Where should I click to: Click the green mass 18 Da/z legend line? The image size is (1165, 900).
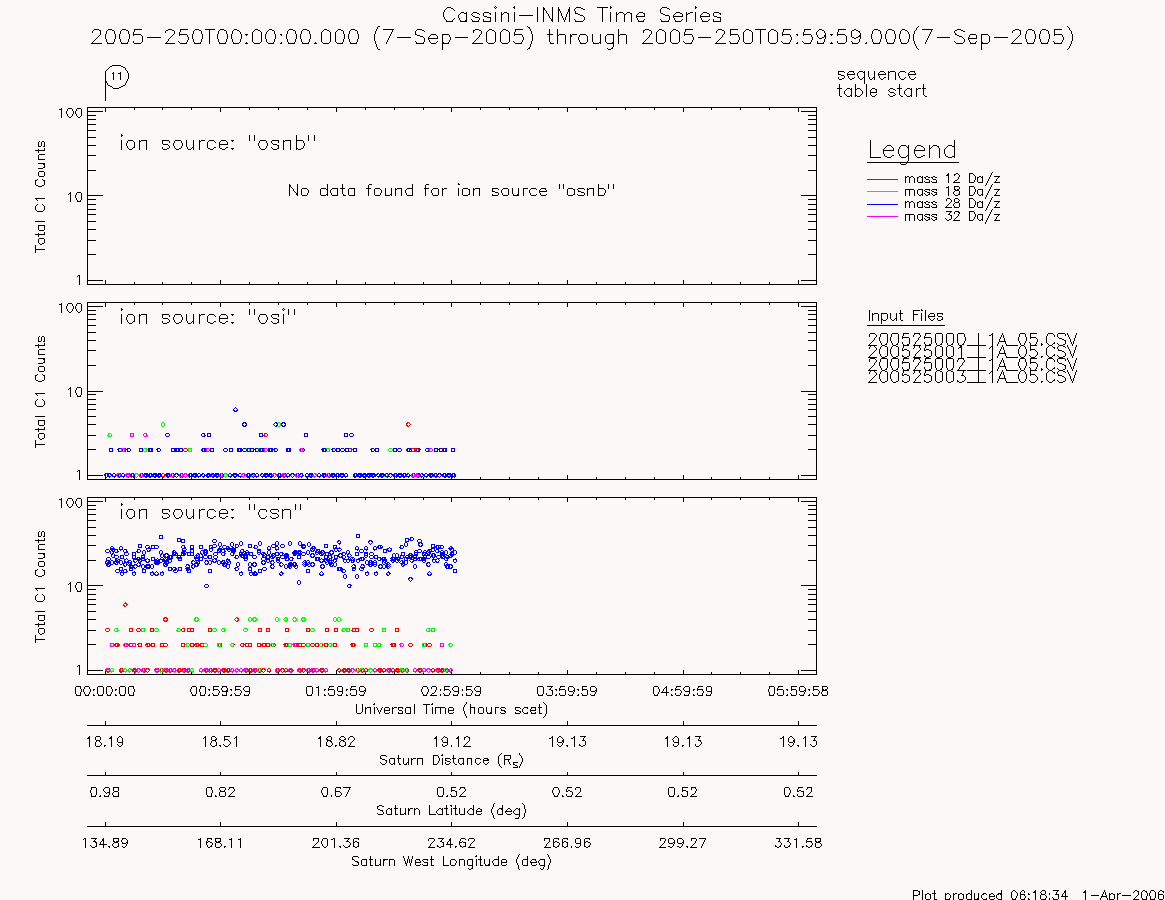coord(882,192)
